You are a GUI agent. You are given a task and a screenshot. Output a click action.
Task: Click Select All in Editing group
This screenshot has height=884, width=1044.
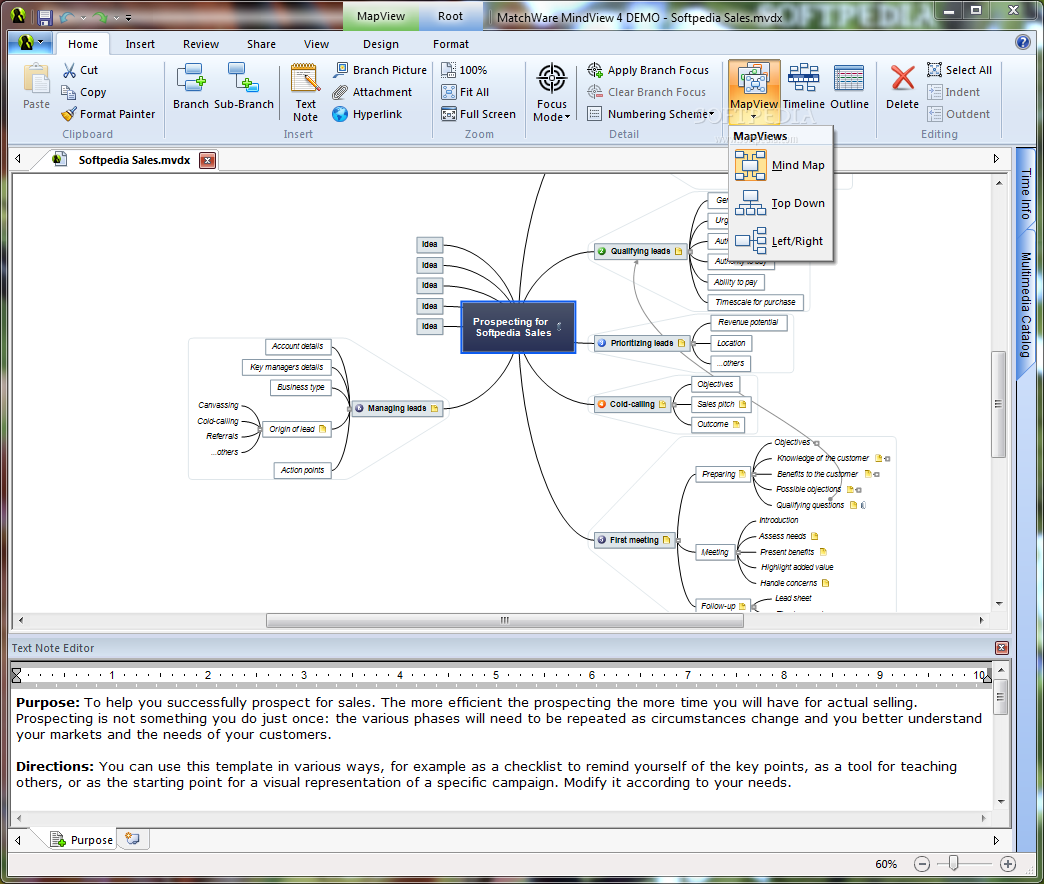point(959,70)
